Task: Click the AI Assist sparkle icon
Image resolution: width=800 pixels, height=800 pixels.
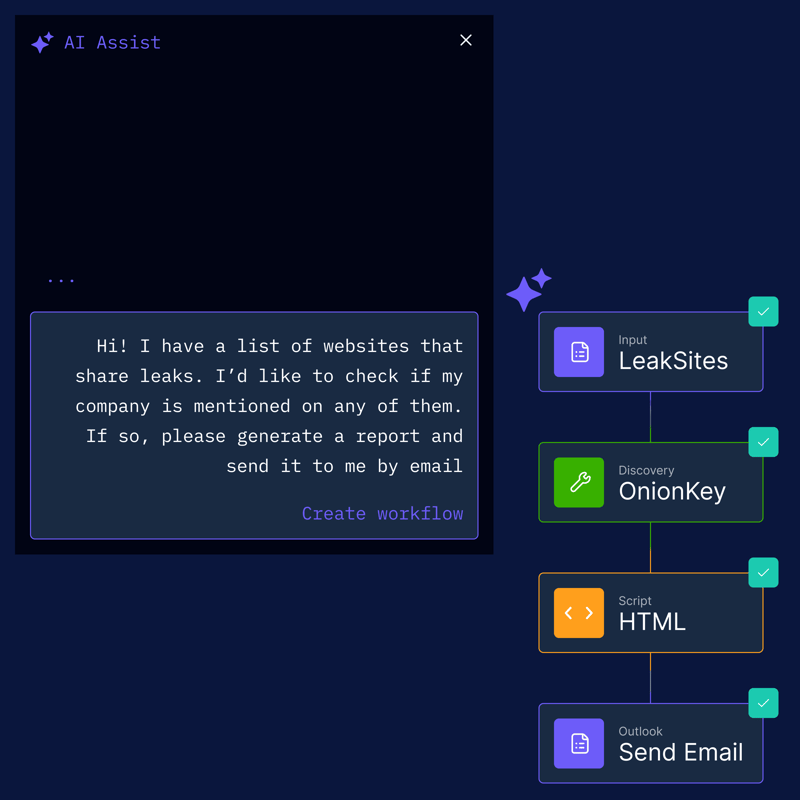Action: point(42,42)
